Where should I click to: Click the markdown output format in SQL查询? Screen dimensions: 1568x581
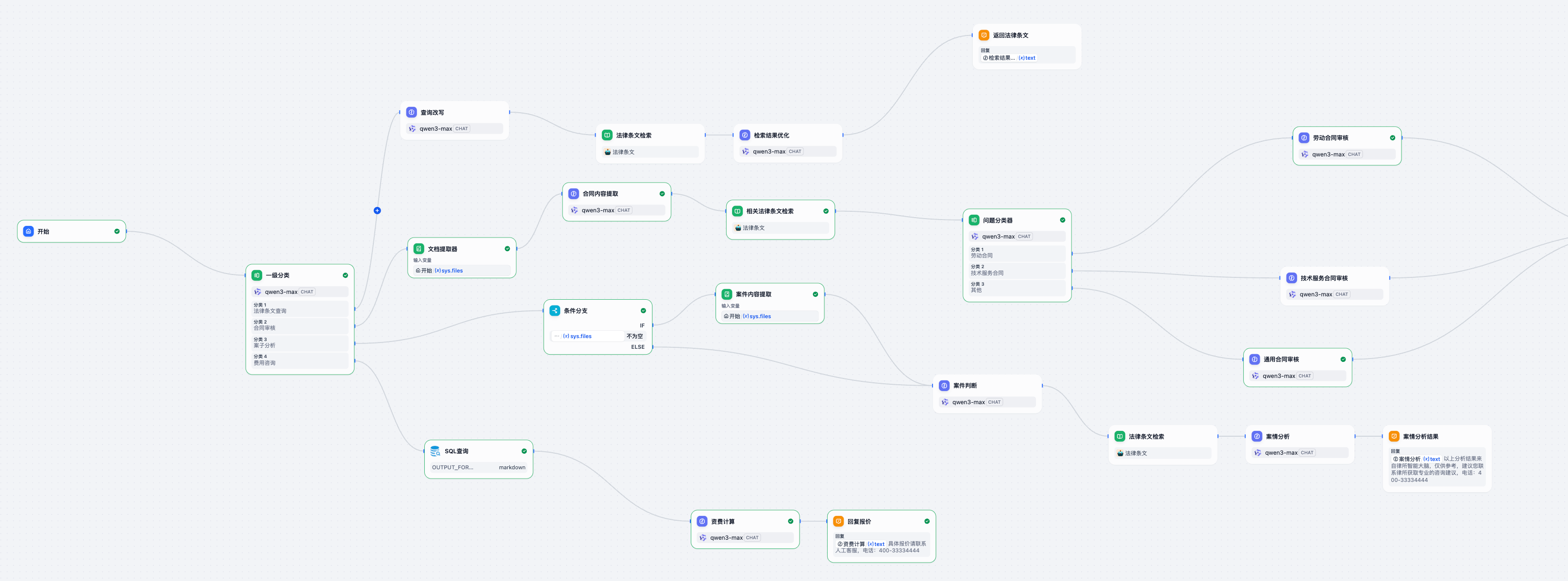pos(512,468)
